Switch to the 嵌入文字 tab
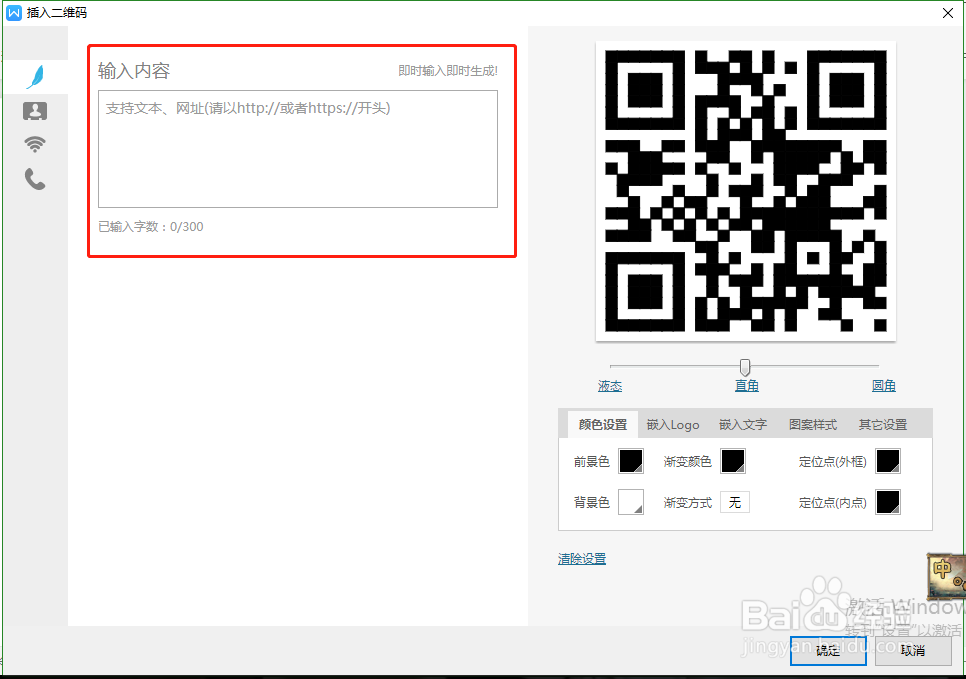Viewport: 966px width, 679px height. click(x=743, y=425)
